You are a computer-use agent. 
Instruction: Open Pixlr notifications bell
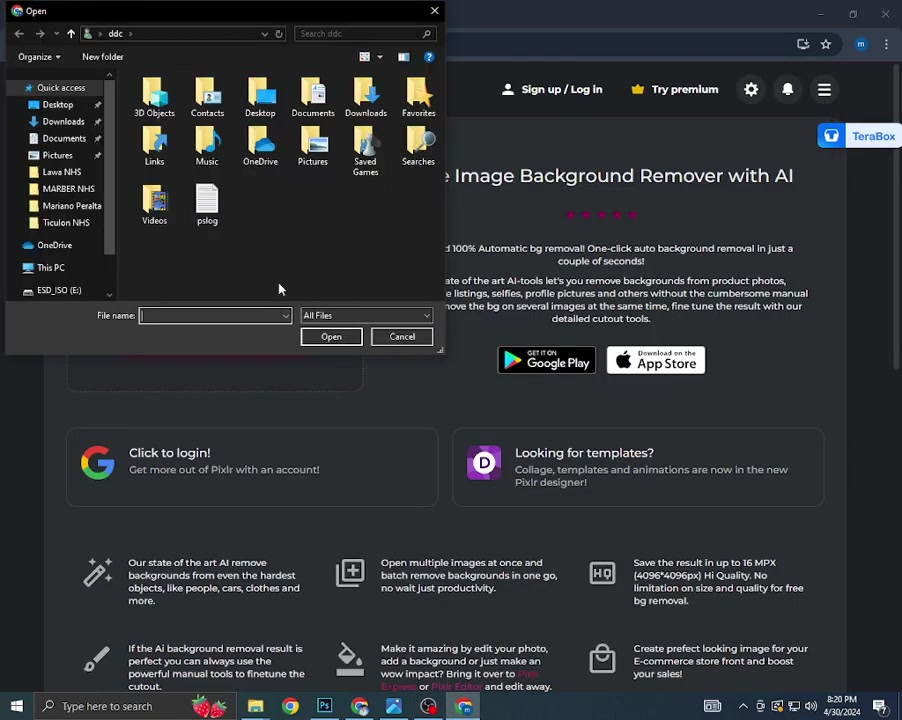click(x=788, y=90)
